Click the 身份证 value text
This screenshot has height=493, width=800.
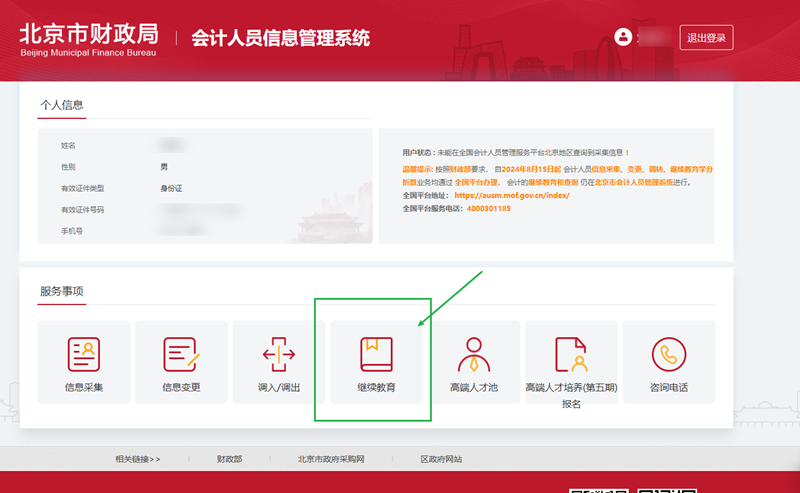[171, 188]
